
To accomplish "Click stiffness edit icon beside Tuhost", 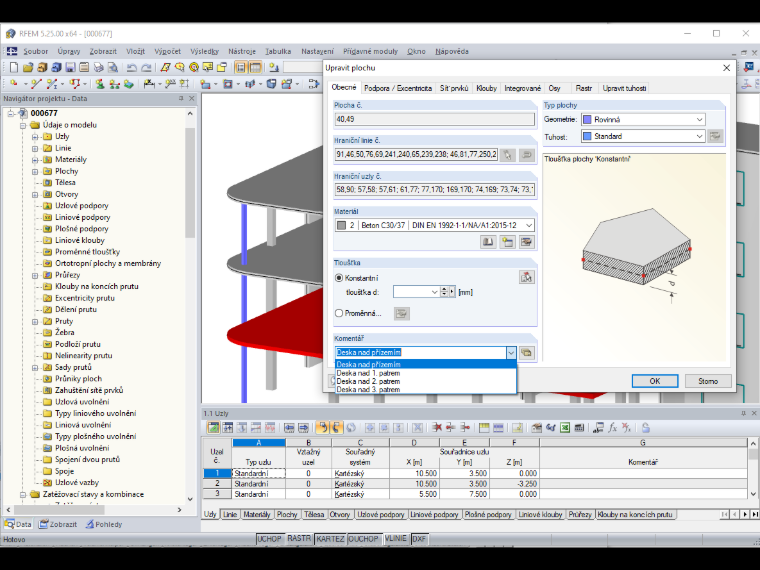I will 714,136.
